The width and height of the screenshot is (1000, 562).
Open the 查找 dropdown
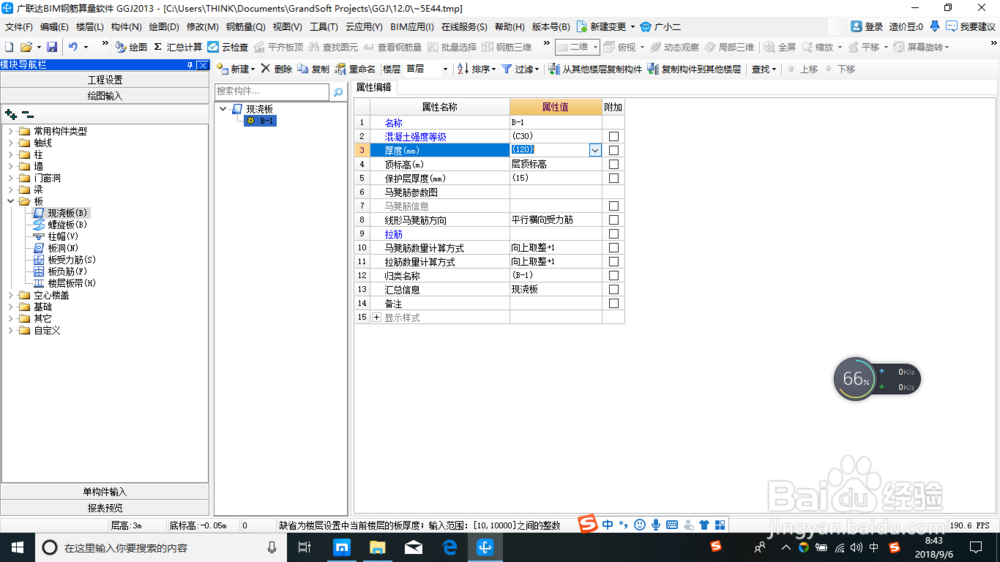coord(763,69)
